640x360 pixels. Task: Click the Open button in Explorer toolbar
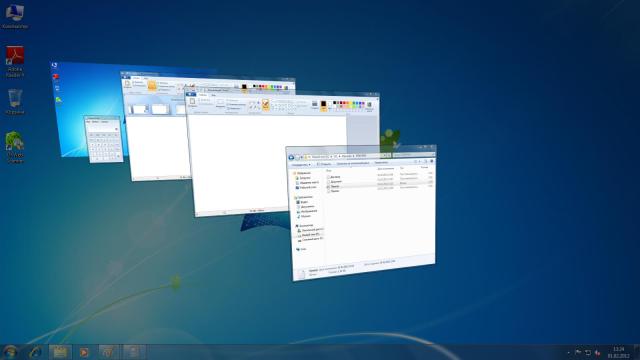(324, 164)
